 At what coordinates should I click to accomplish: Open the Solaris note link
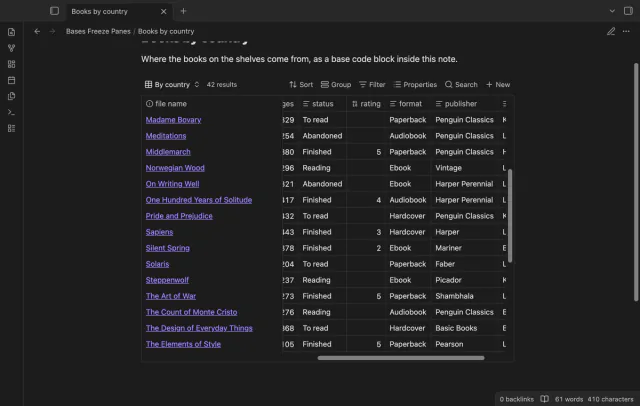pyautogui.click(x=157, y=264)
